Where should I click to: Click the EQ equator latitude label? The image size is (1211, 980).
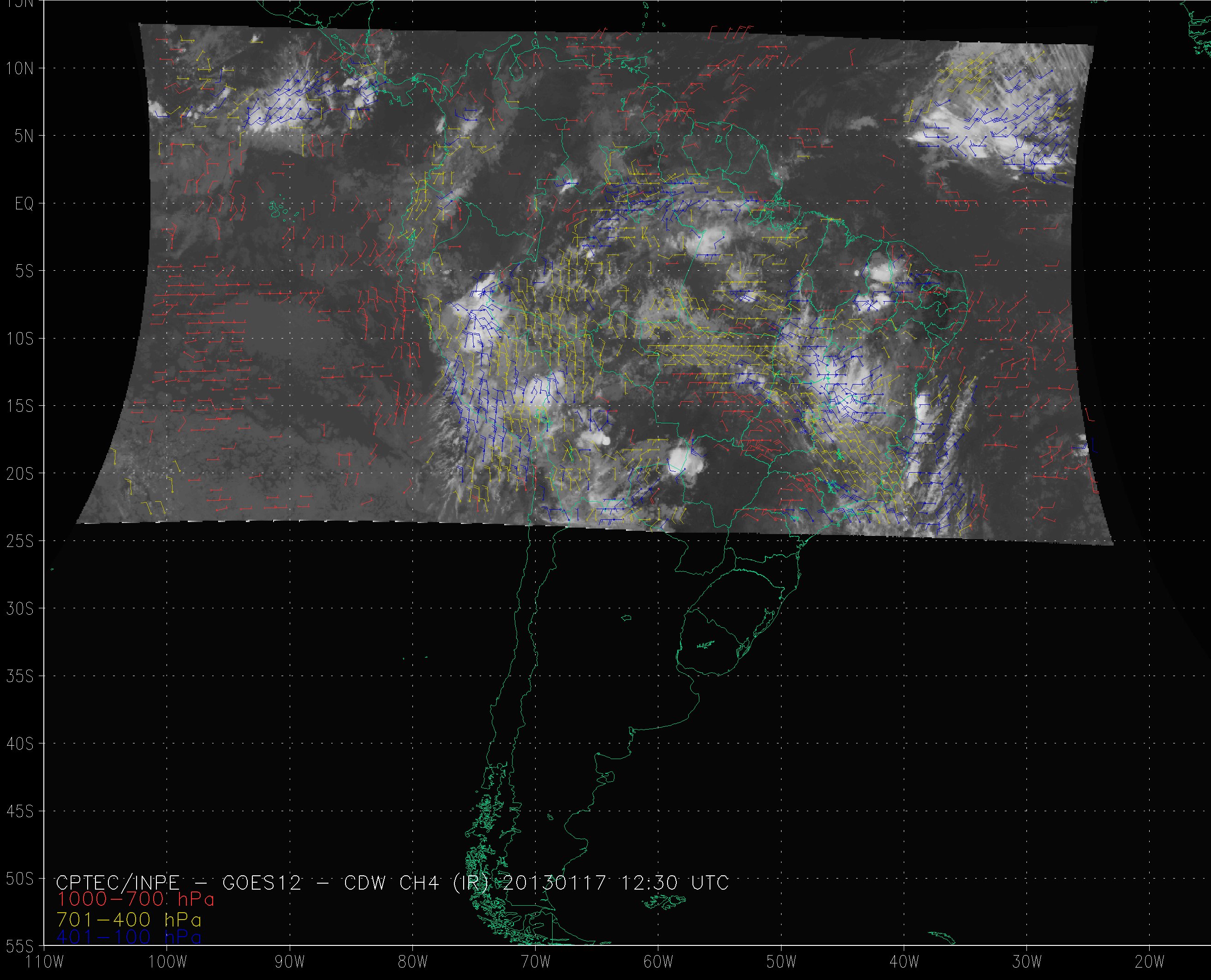tap(24, 204)
